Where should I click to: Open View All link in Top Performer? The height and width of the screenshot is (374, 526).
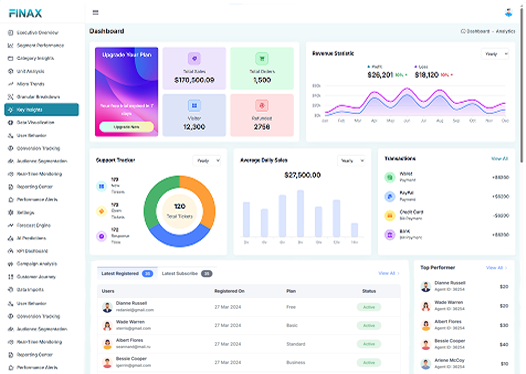(496, 268)
